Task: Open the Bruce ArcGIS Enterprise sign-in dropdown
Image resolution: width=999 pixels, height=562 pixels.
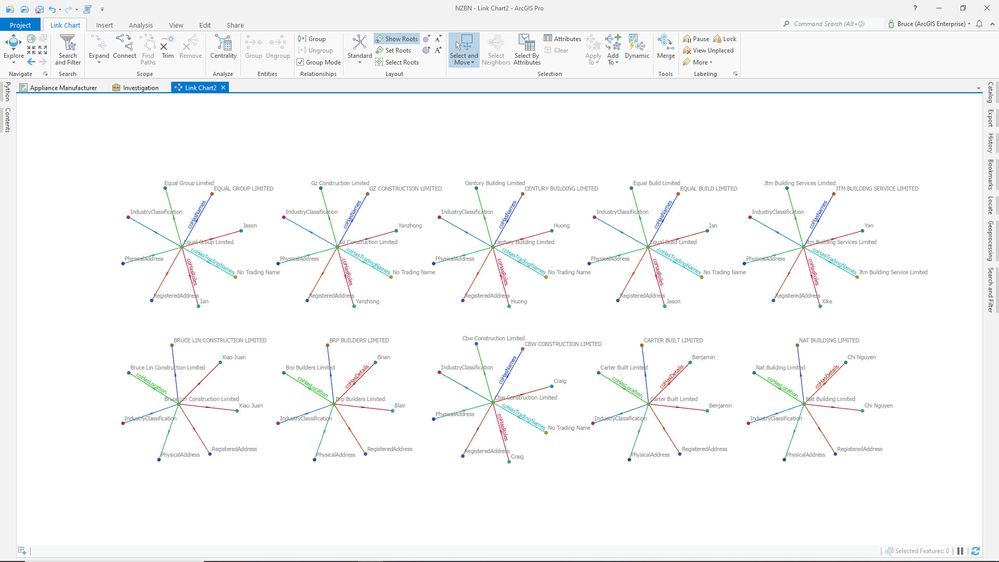Action: (x=929, y=24)
